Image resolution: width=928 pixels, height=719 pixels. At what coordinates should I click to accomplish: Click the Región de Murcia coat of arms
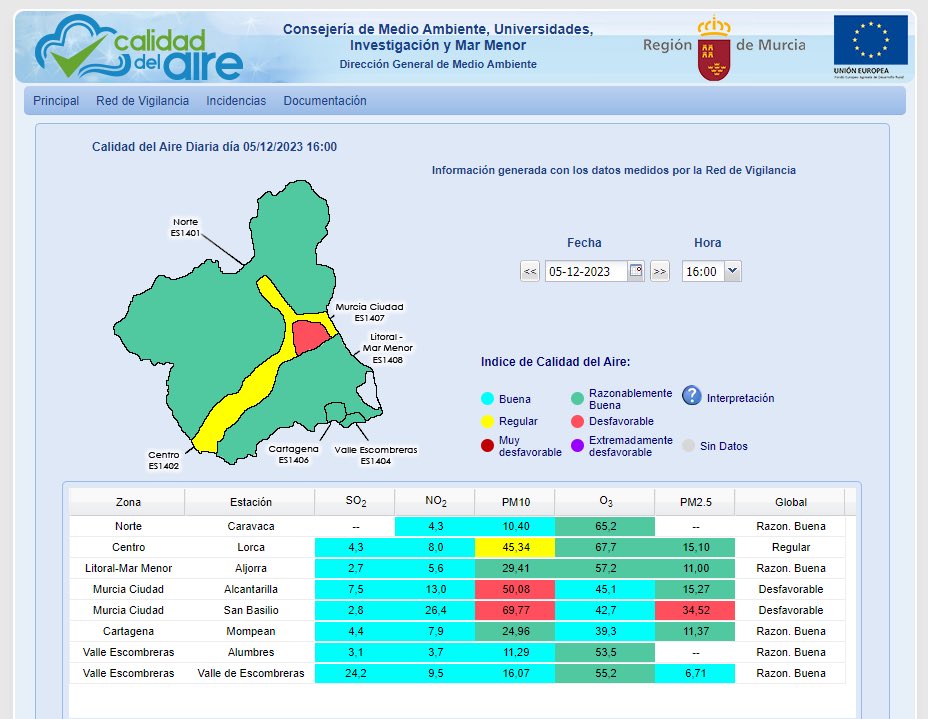pos(714,49)
